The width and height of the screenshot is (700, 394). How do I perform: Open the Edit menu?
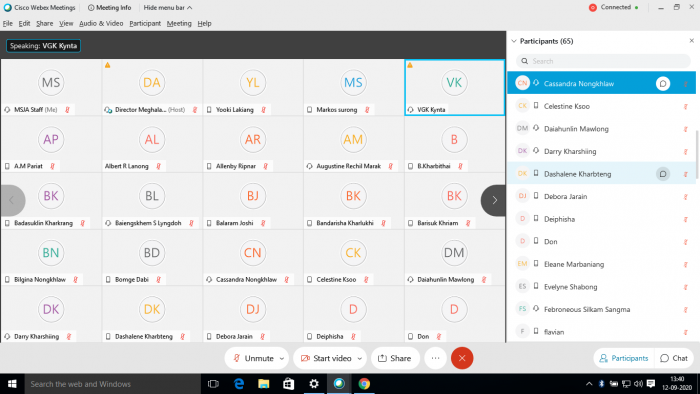point(24,23)
